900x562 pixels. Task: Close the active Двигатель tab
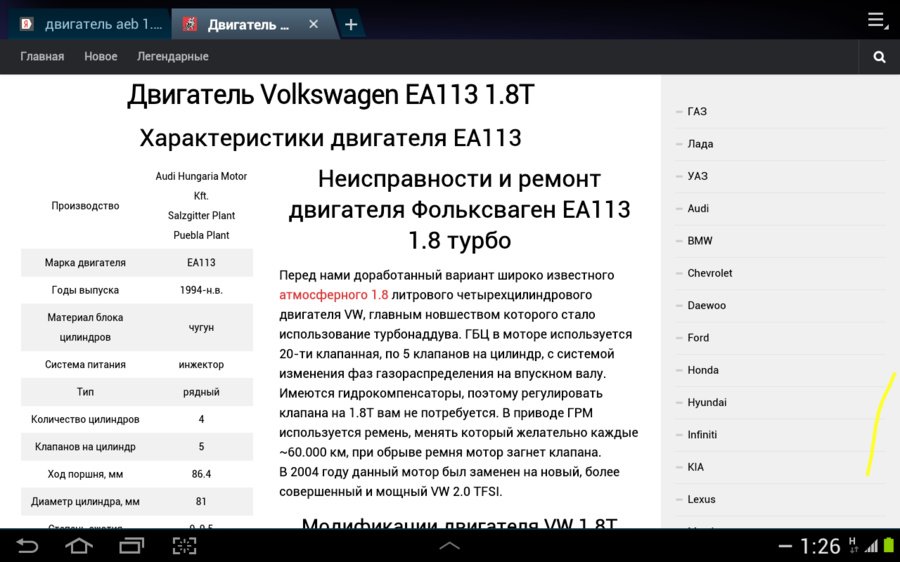point(313,24)
